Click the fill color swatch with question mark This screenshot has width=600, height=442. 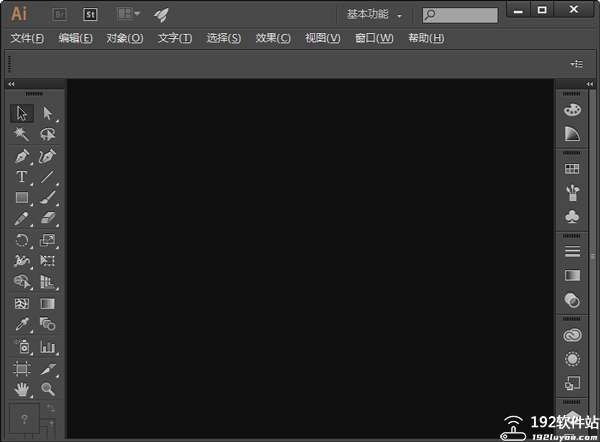pos(24,419)
